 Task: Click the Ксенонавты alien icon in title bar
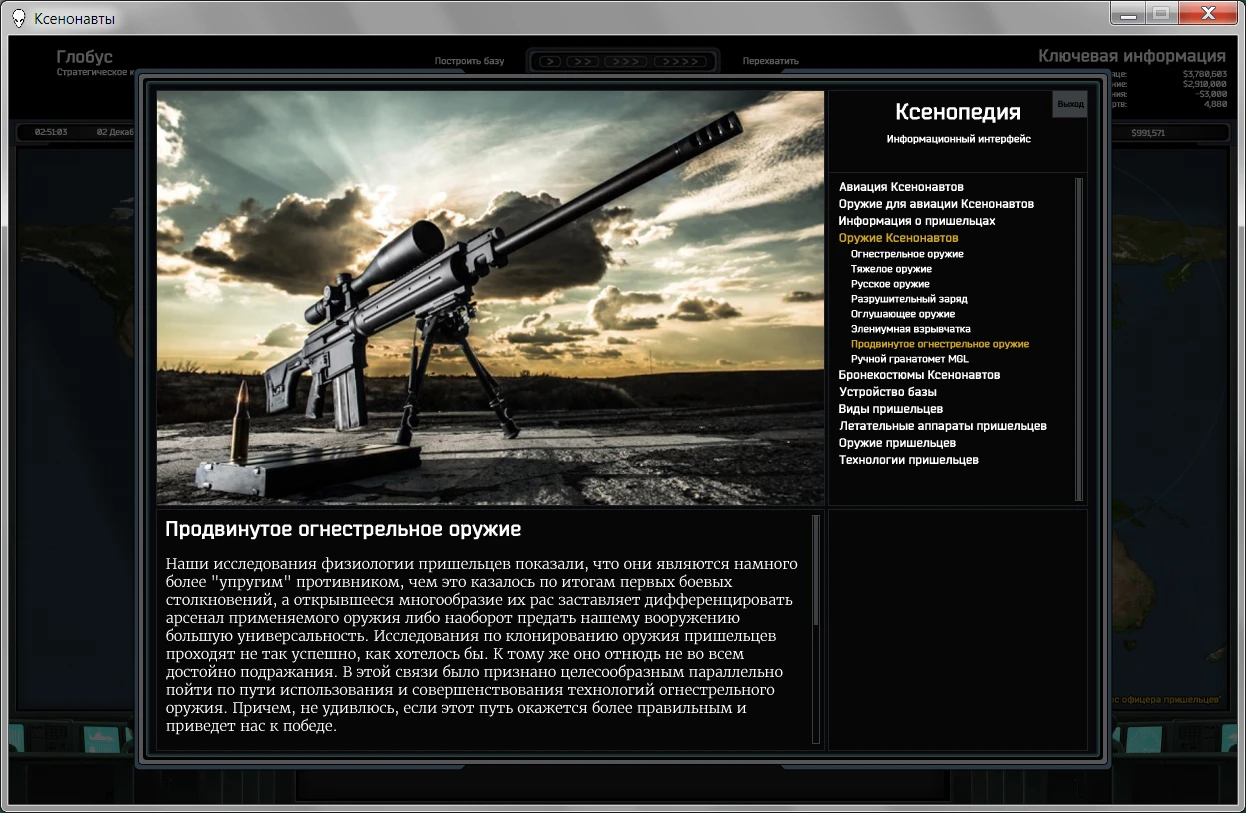click(18, 18)
